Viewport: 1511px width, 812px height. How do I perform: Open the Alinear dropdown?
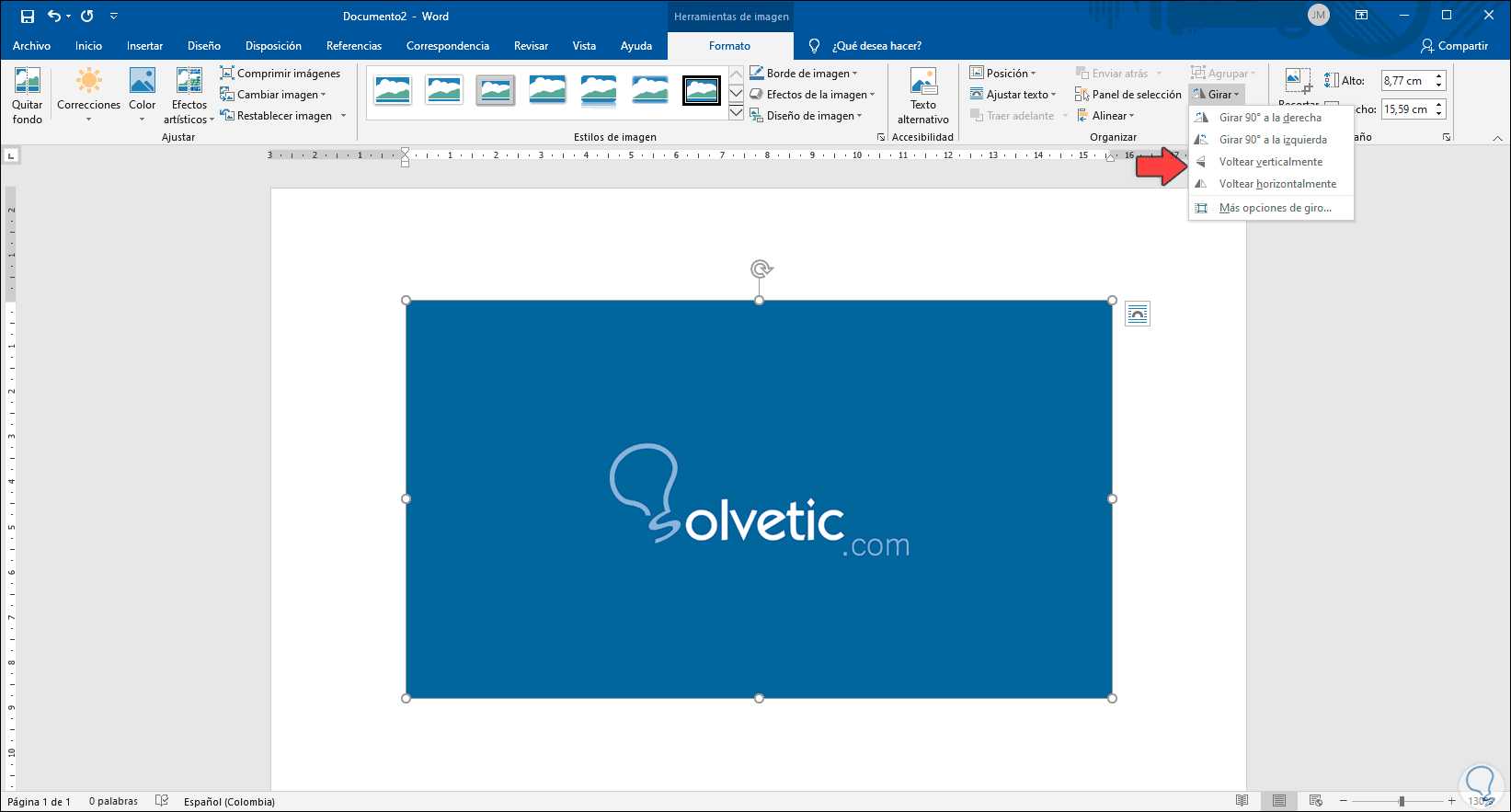(x=1105, y=116)
